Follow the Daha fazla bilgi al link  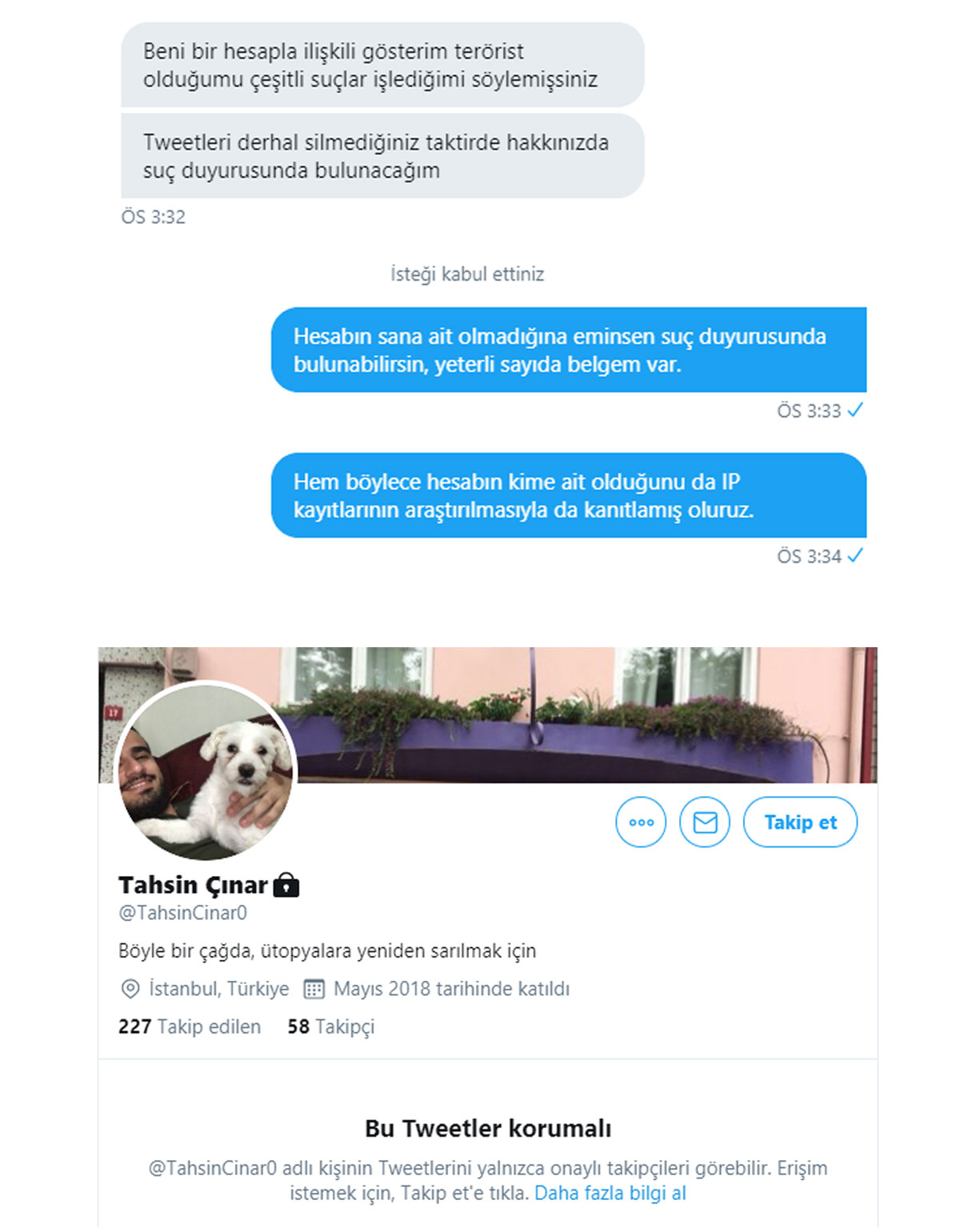tap(610, 1193)
